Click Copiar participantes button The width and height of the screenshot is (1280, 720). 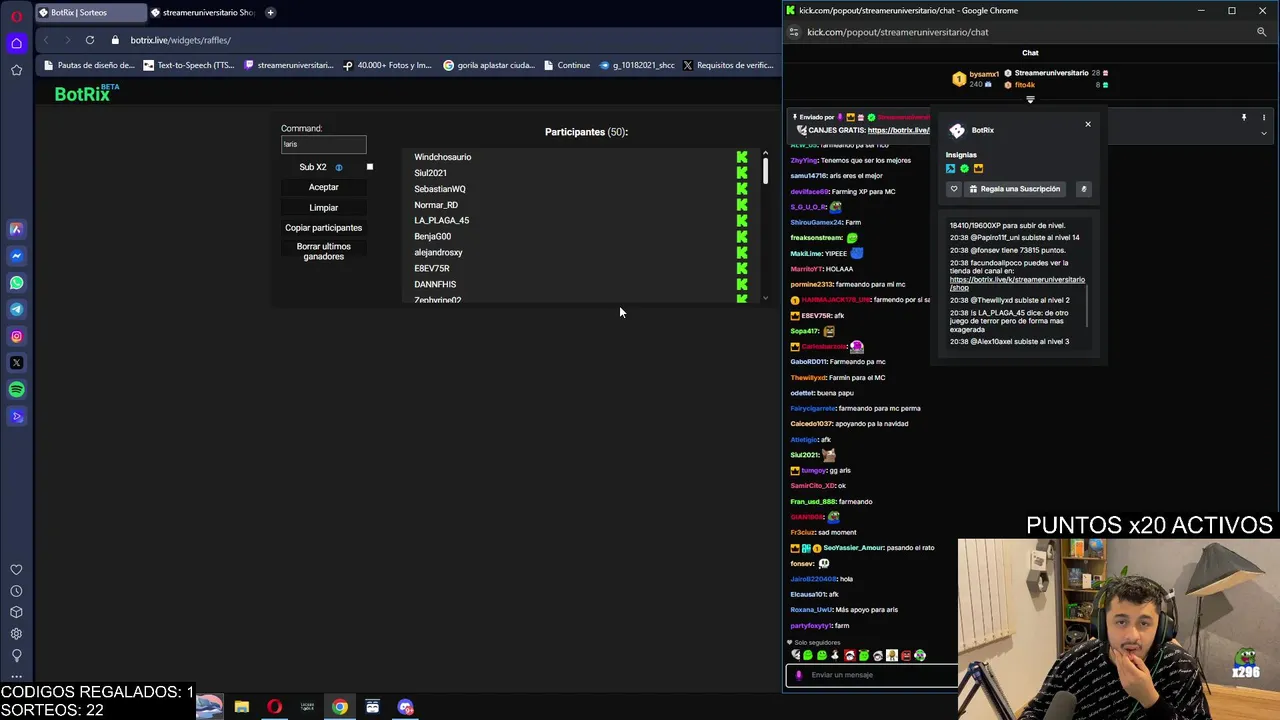pyautogui.click(x=323, y=228)
